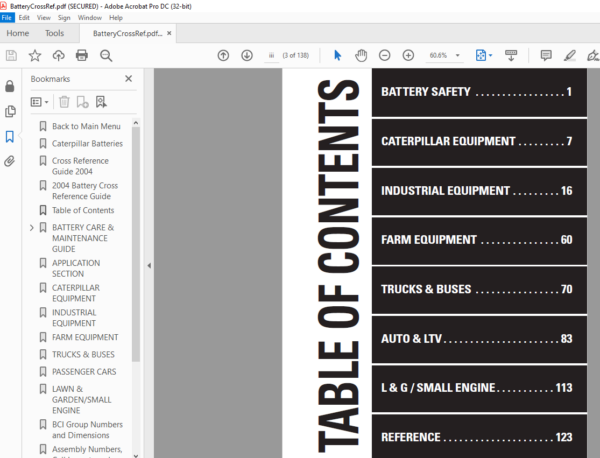Open FARM EQUIPMENT bookmark
This screenshot has width=600, height=458.
click(85, 337)
